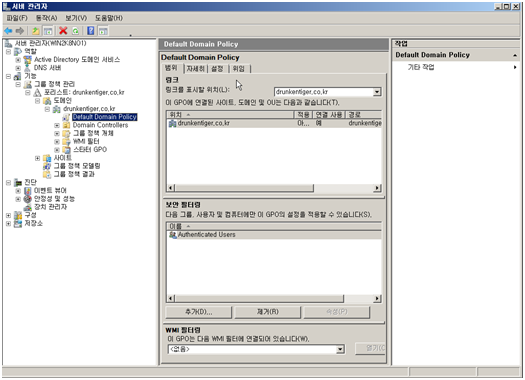Click the WMI 필터 folder icon
The height and width of the screenshot is (380, 525).
[x=66, y=142]
